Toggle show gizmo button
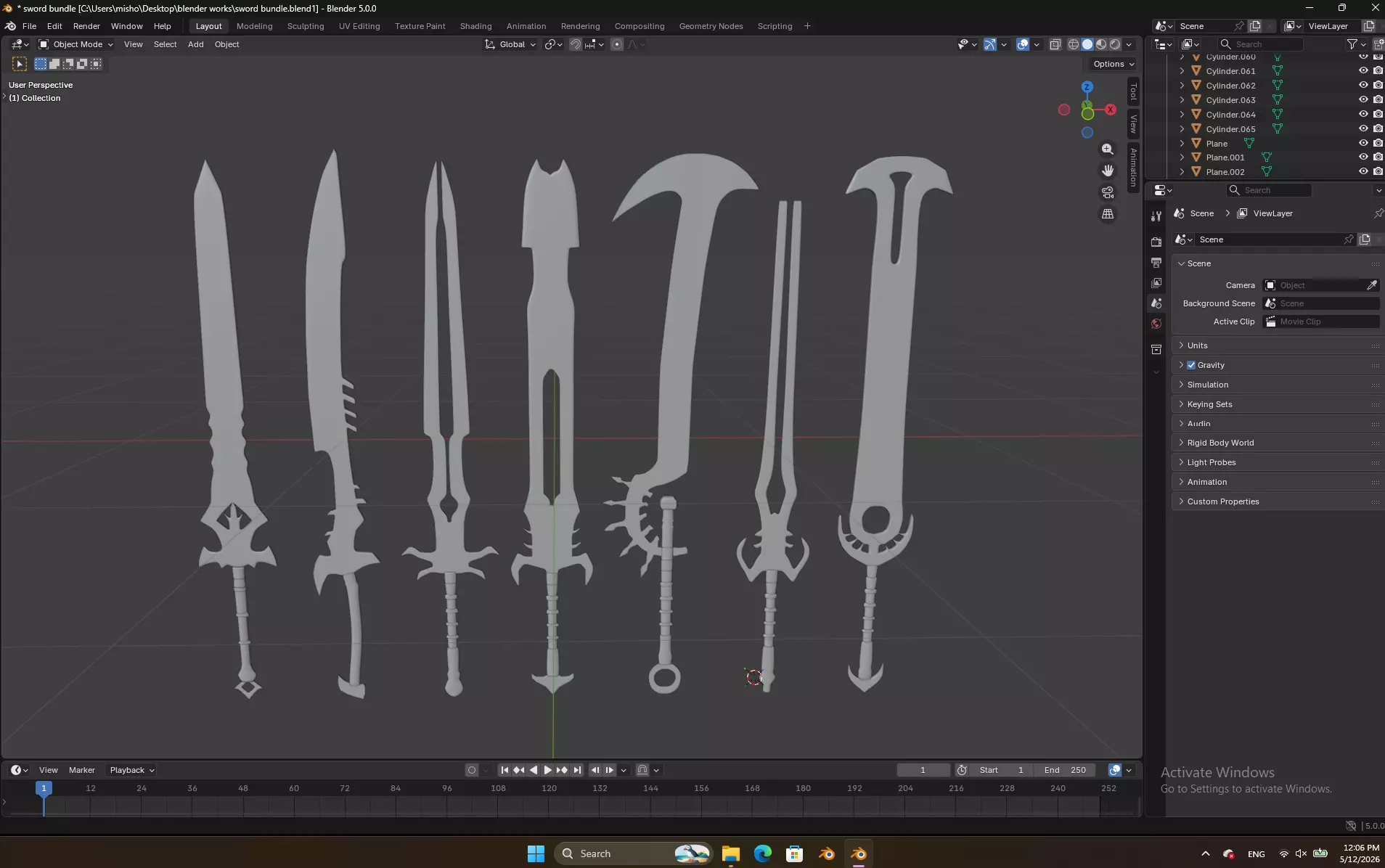 click(989, 44)
